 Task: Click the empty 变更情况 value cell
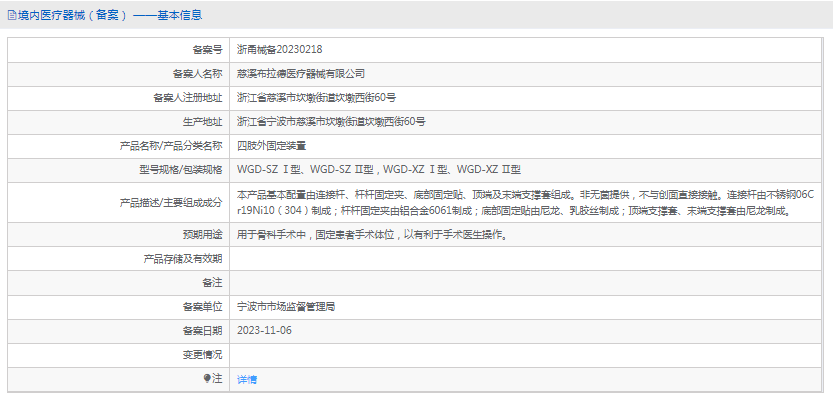tap(526, 355)
